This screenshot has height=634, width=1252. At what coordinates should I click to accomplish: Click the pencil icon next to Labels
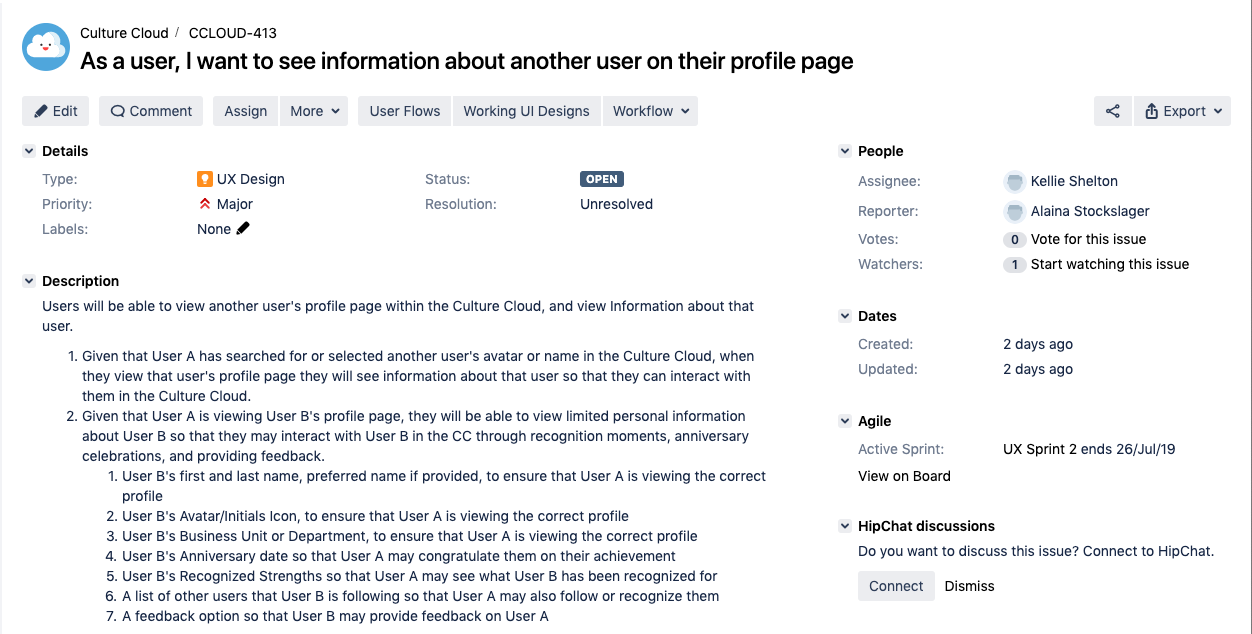243,228
